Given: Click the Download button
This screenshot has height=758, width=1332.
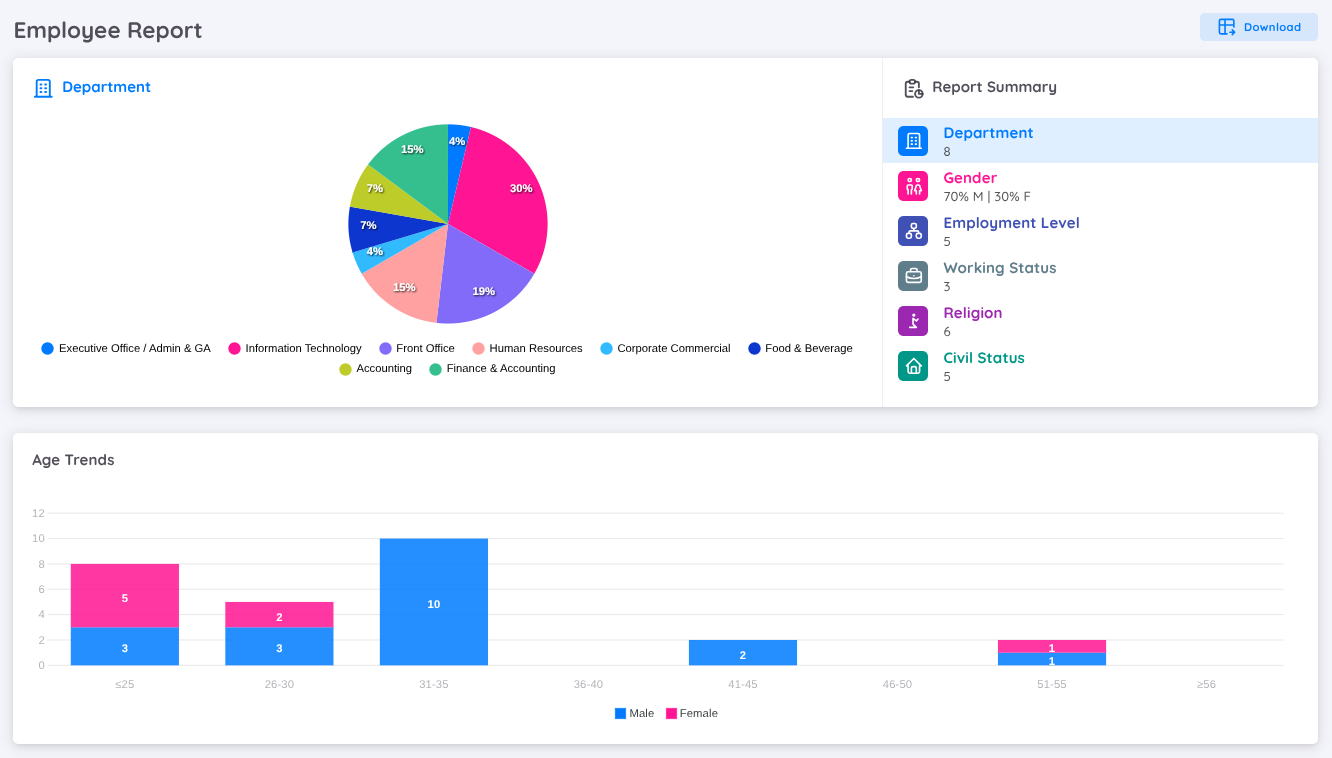Looking at the screenshot, I should [x=1258, y=27].
